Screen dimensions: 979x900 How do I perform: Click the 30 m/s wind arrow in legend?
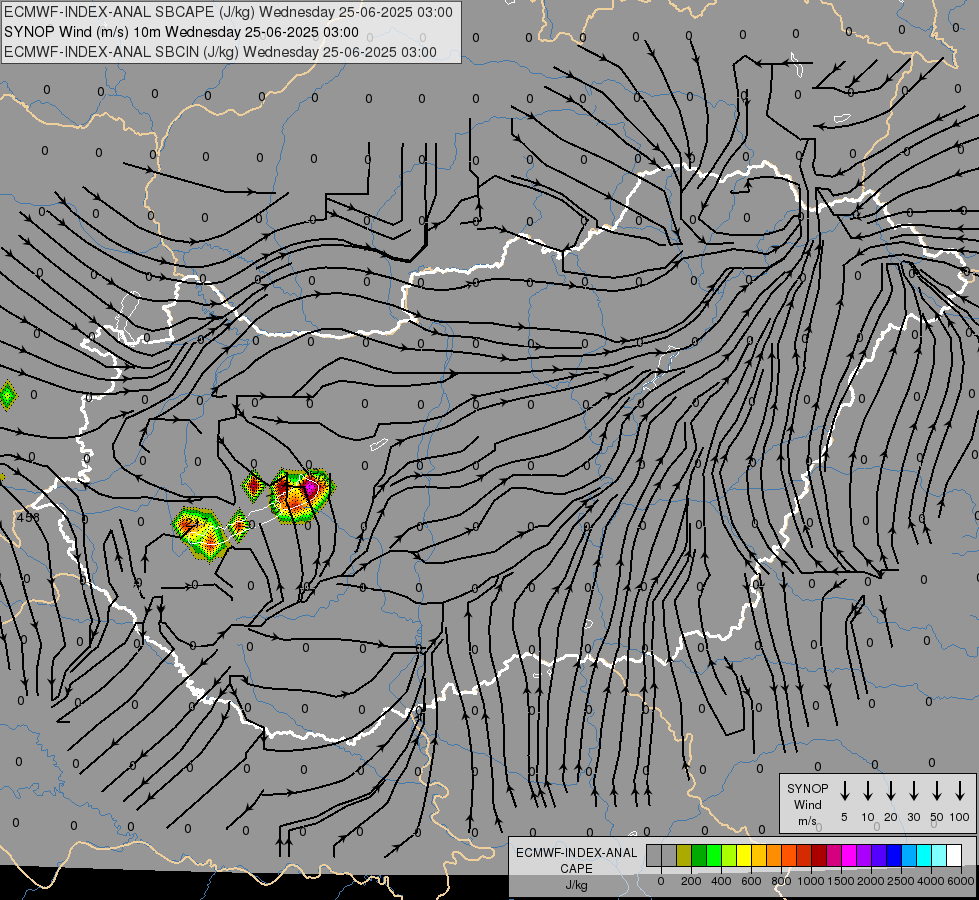[x=913, y=791]
